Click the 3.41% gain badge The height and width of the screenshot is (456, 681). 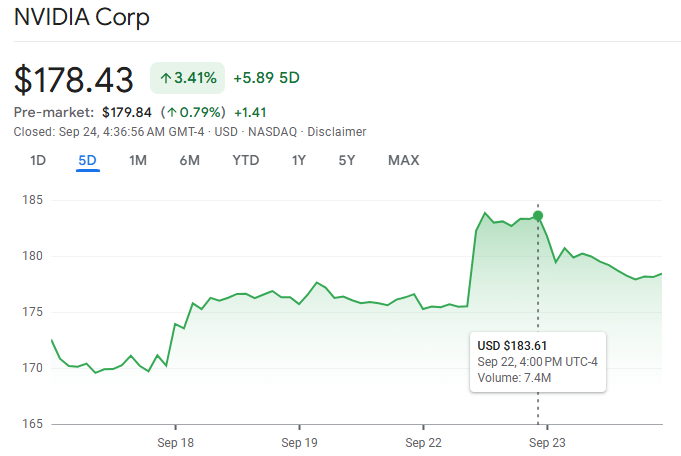188,78
